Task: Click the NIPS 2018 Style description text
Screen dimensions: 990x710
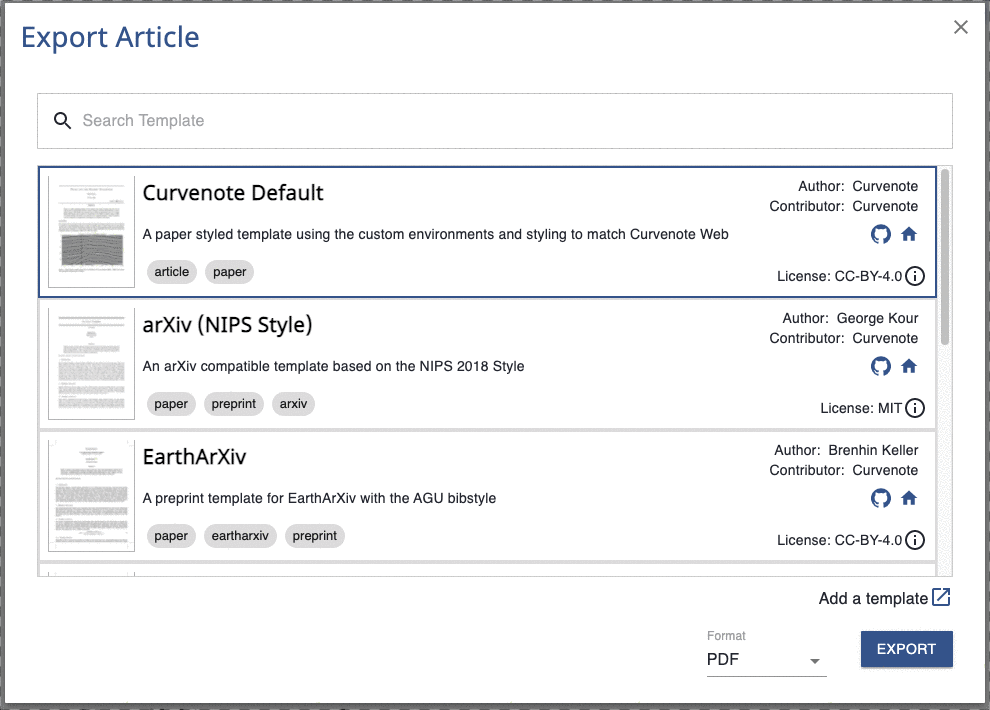Action: (x=333, y=366)
